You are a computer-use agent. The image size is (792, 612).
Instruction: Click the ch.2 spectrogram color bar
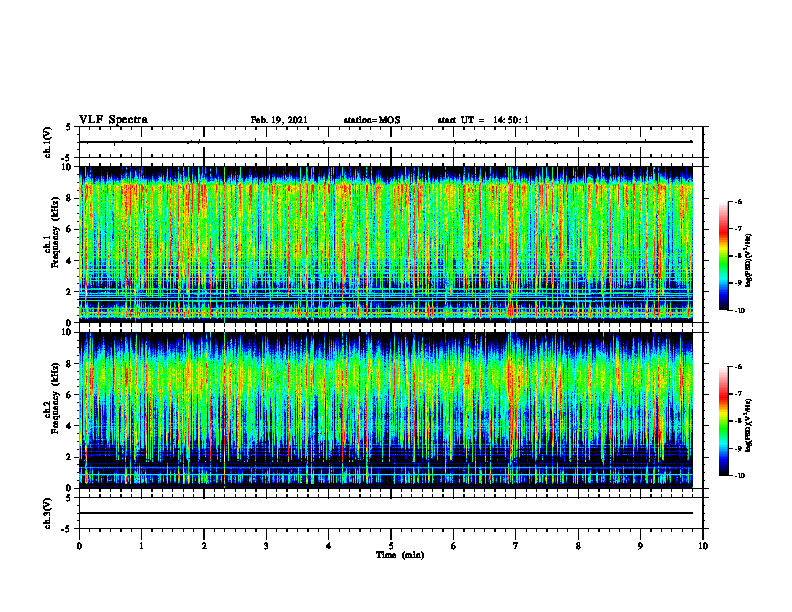[x=723, y=421]
